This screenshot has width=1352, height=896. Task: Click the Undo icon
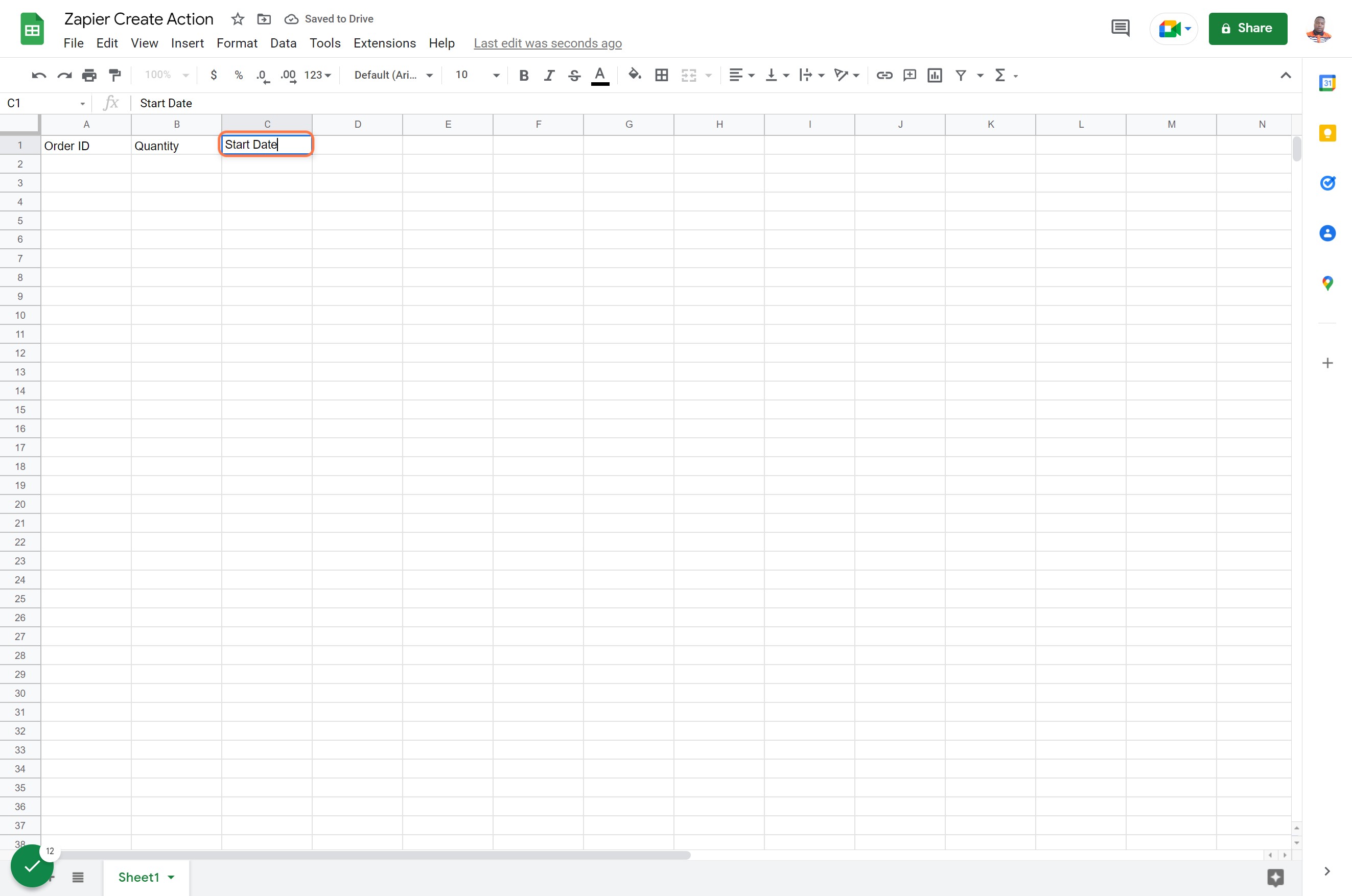[39, 75]
